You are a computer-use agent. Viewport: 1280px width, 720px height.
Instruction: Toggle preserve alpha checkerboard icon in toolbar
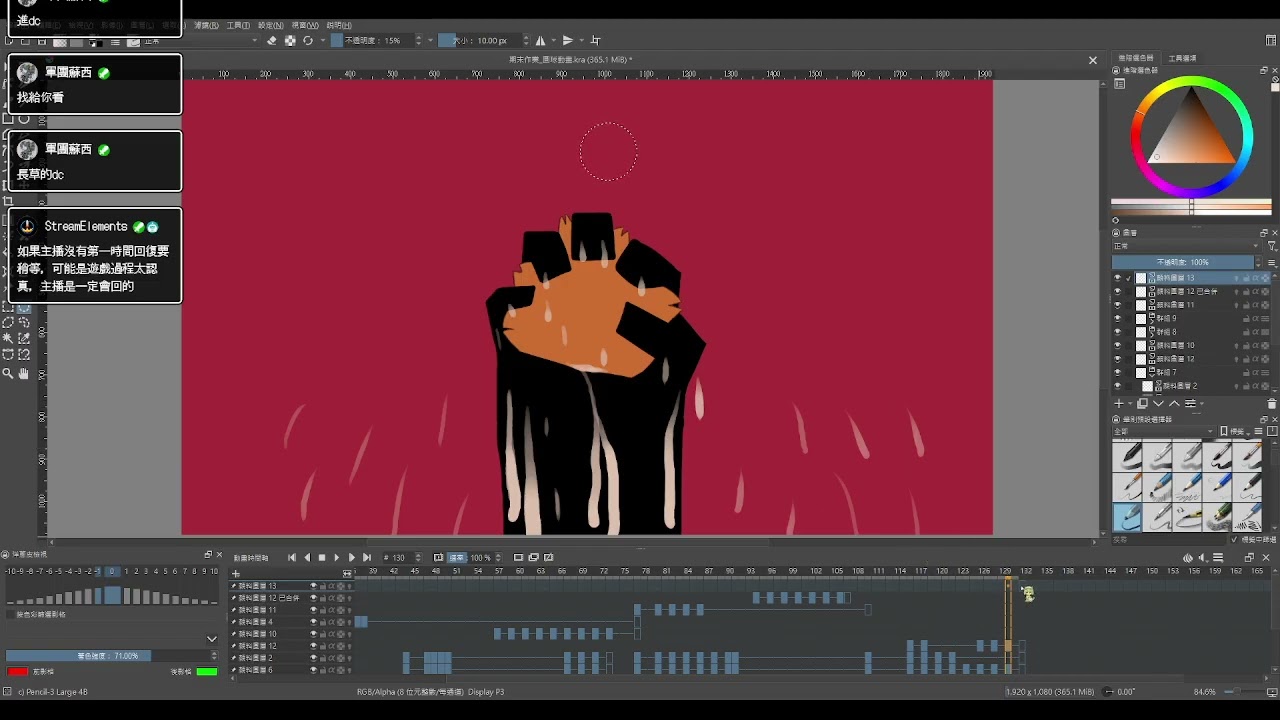click(290, 41)
